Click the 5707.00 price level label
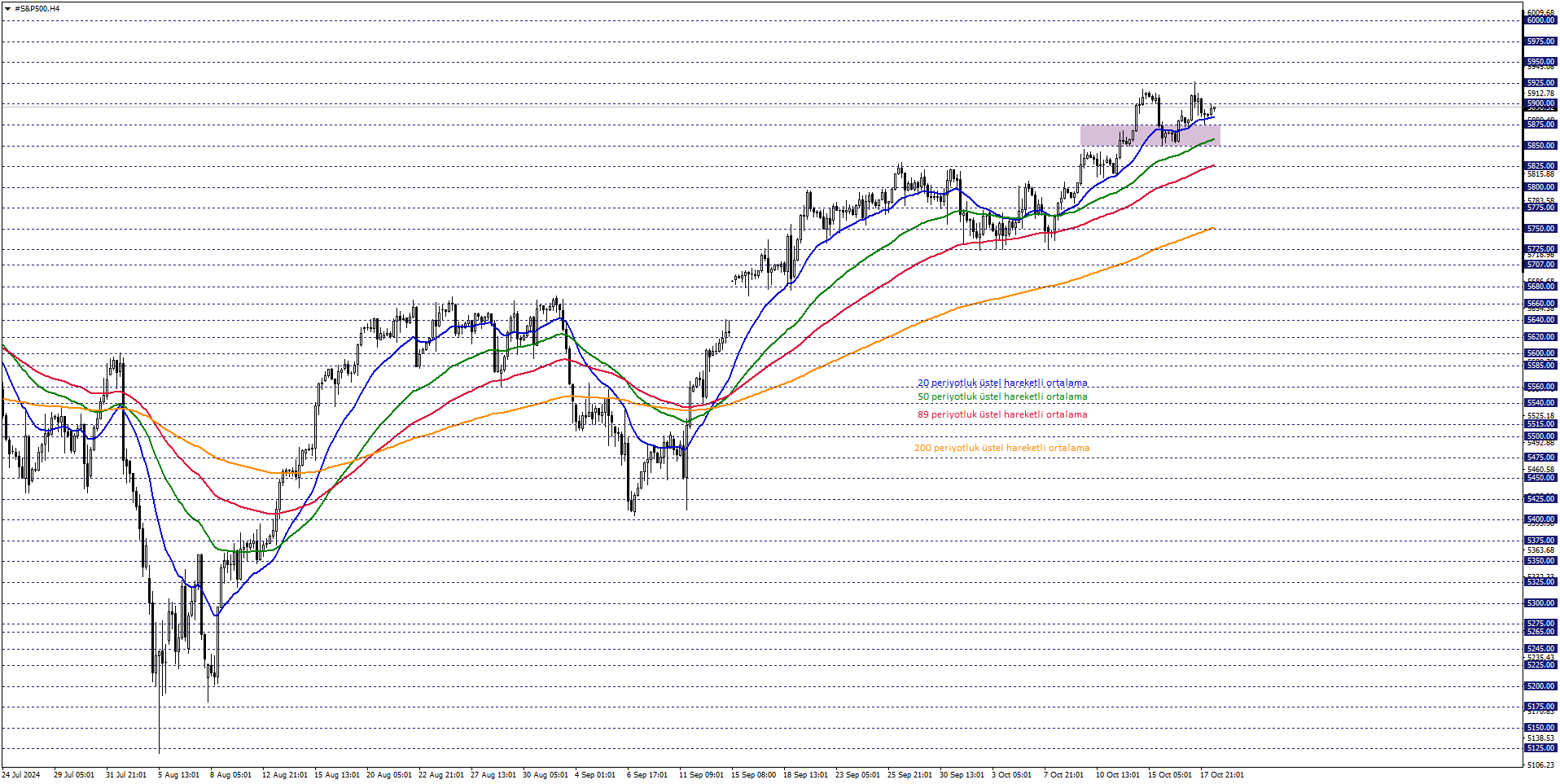 pos(1540,265)
